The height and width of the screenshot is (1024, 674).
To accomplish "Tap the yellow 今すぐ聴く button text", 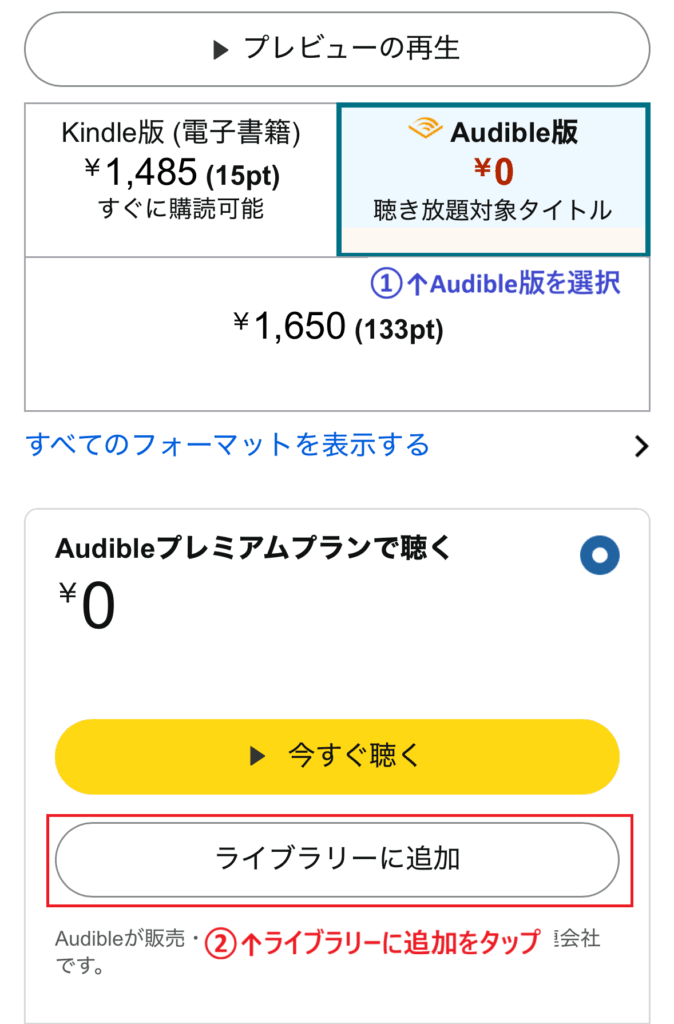I will 353,756.
